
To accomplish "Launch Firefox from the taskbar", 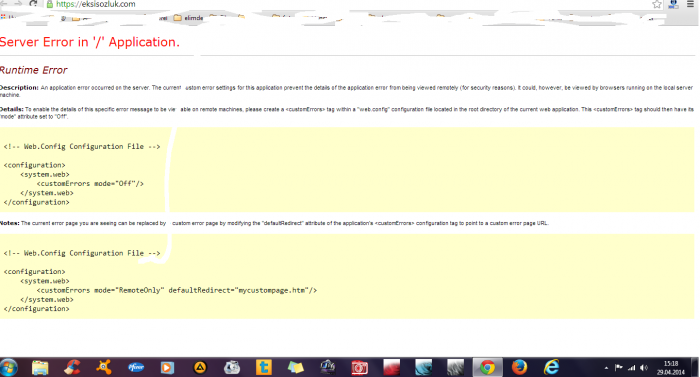I will tap(519, 368).
